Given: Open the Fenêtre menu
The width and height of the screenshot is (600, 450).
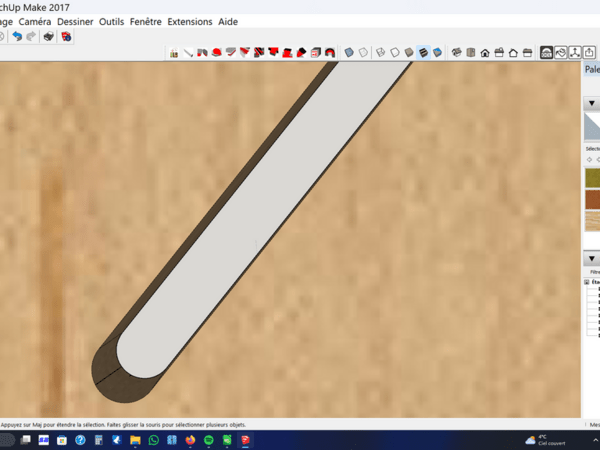Looking at the screenshot, I should [x=146, y=21].
